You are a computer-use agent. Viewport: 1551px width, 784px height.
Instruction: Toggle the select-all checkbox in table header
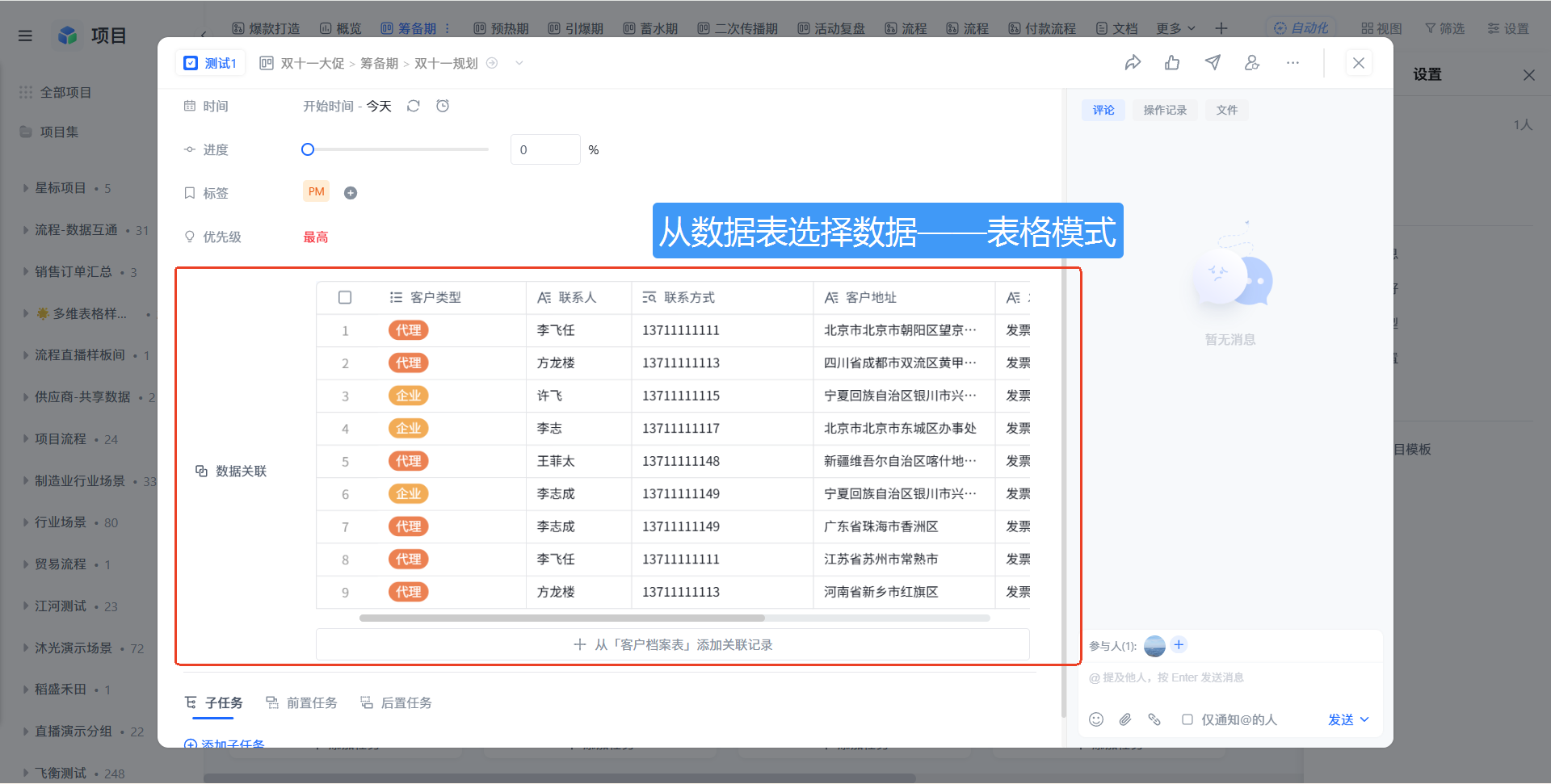click(345, 297)
